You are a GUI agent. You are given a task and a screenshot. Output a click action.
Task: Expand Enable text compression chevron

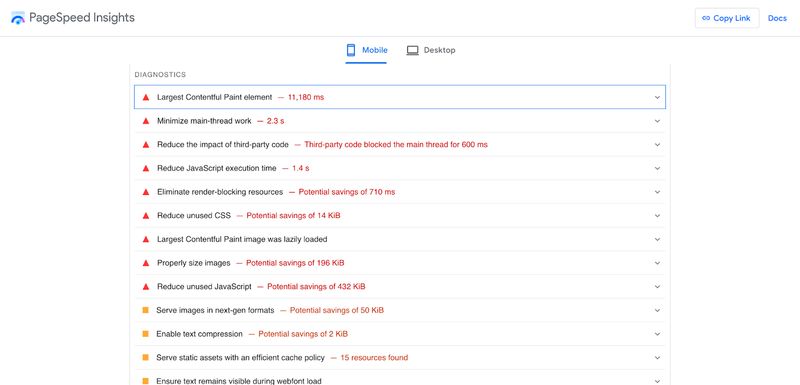click(657, 334)
